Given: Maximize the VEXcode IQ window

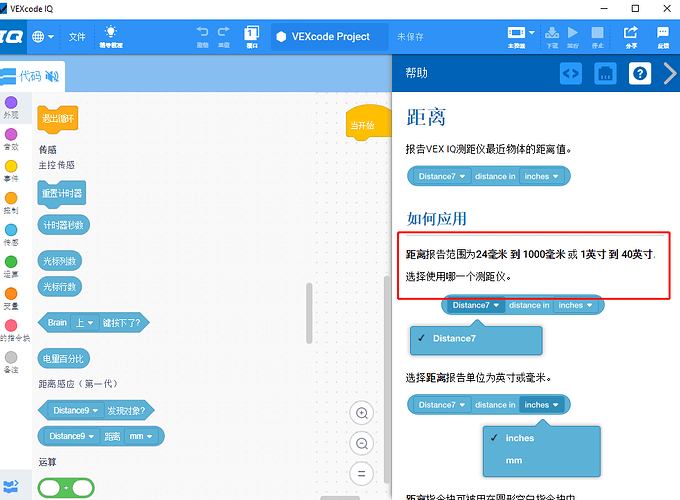Looking at the screenshot, I should (635, 9).
